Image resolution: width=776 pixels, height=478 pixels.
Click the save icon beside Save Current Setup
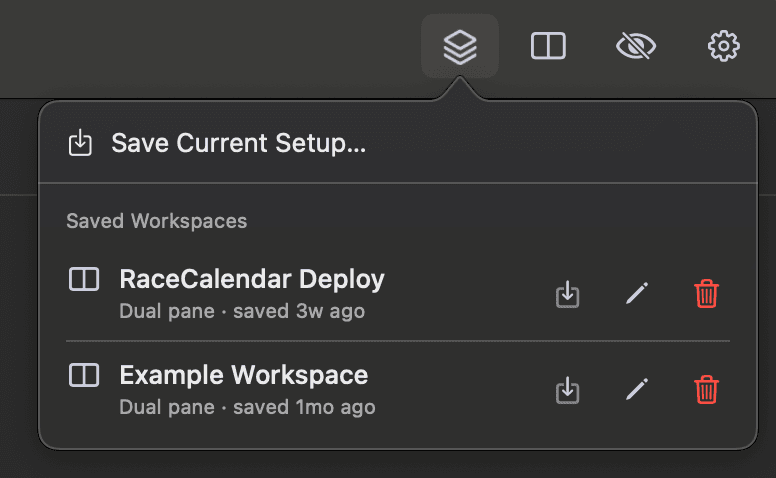coord(80,143)
